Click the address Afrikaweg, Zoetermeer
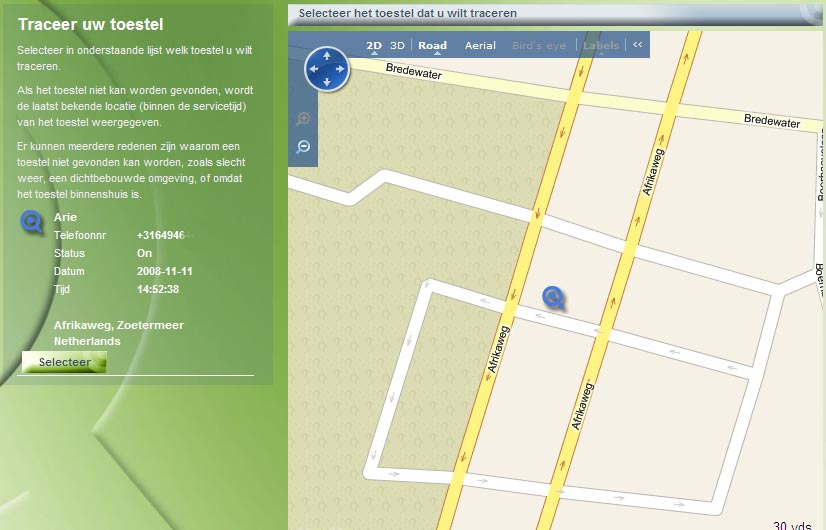 [119, 326]
